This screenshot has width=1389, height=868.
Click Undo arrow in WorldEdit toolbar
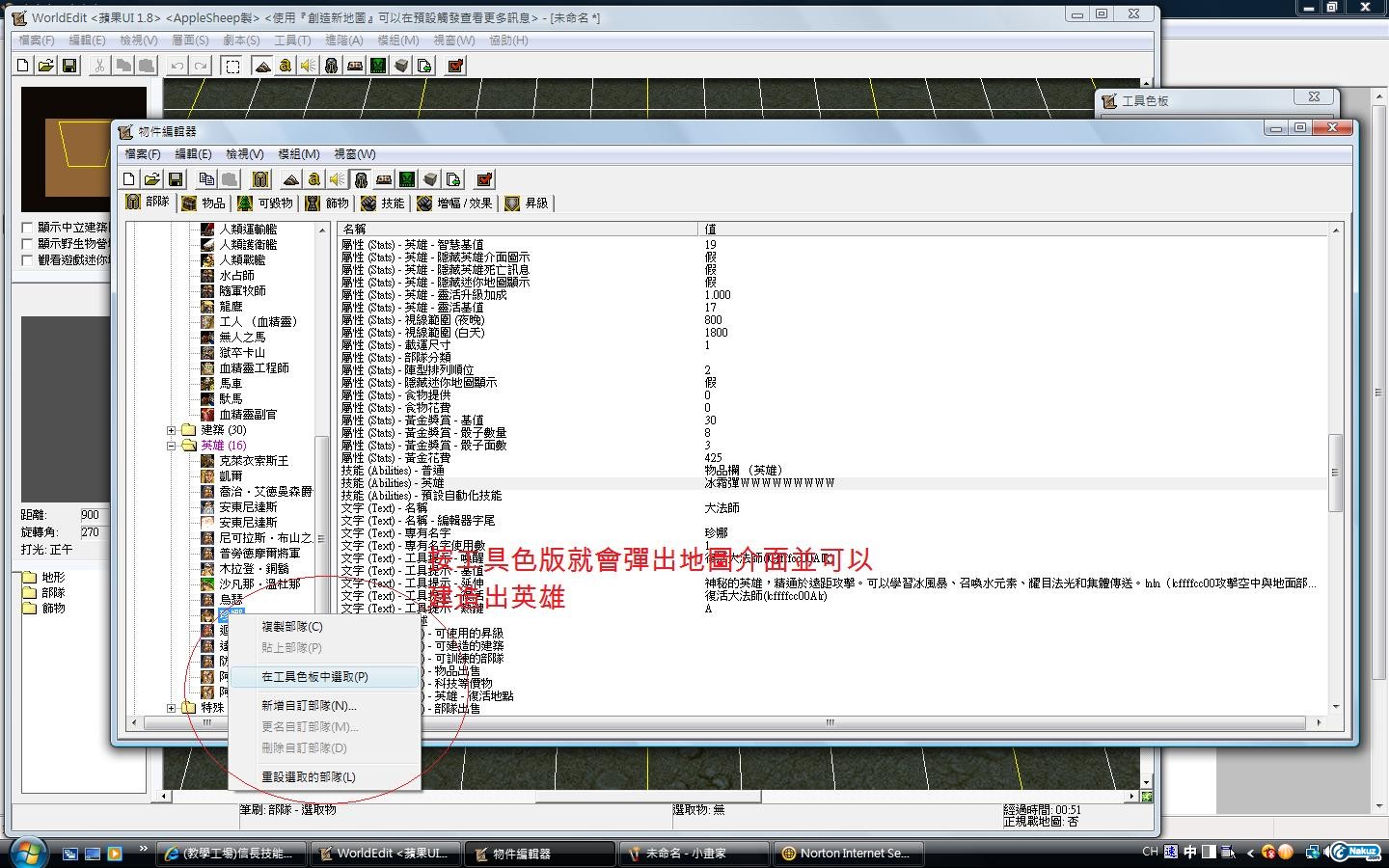(x=177, y=66)
